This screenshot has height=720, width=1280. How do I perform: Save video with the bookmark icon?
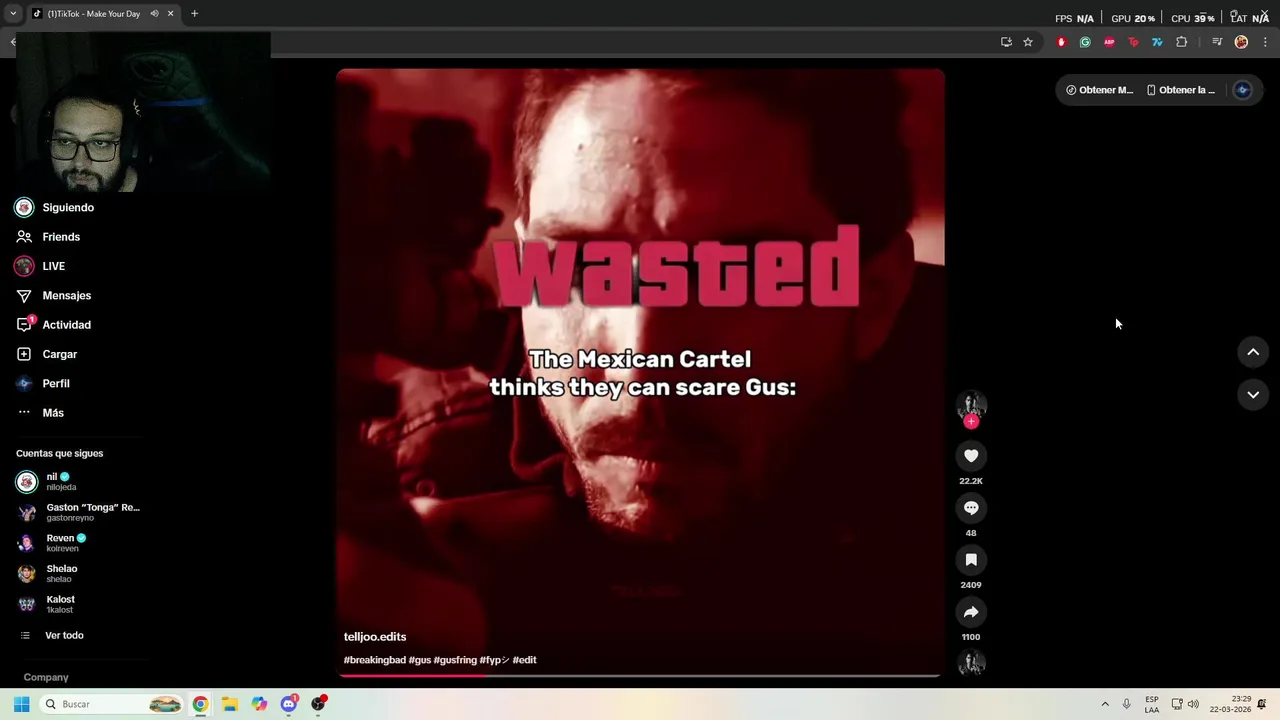[x=971, y=560]
